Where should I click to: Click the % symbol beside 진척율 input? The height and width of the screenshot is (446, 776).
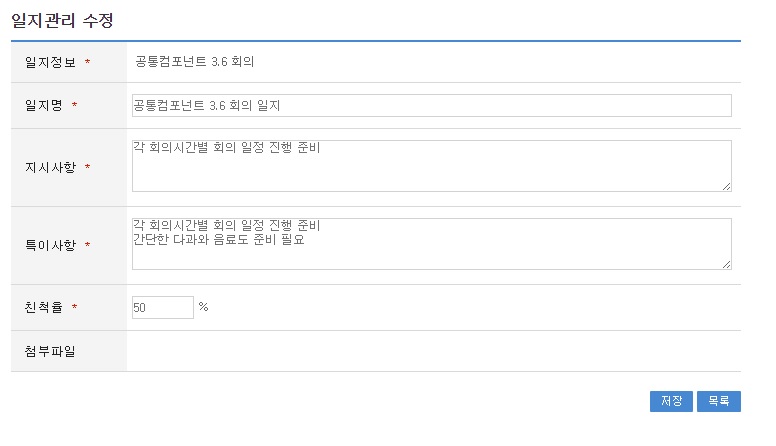pos(203,307)
